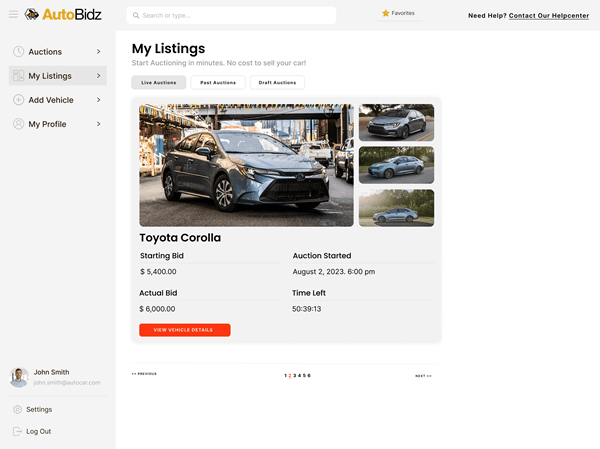
Task: Click the John Smith name
Action: tap(52, 372)
